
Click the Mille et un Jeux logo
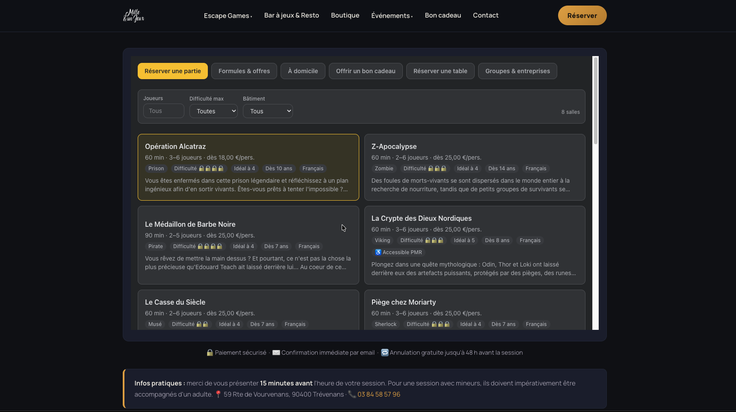[133, 15]
